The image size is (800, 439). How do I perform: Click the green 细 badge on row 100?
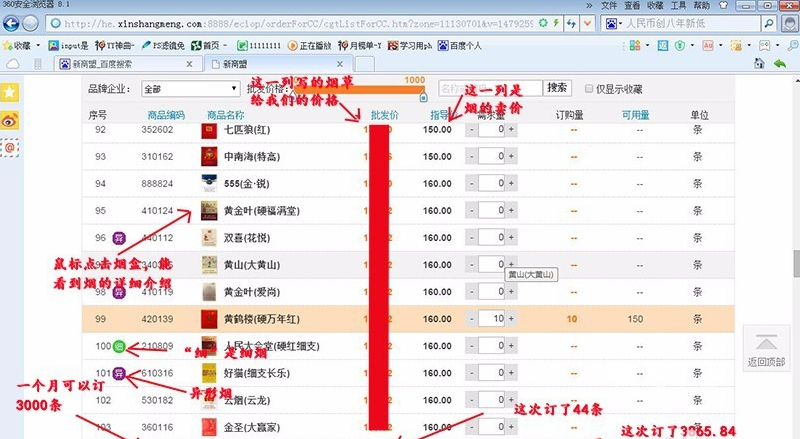coord(119,347)
